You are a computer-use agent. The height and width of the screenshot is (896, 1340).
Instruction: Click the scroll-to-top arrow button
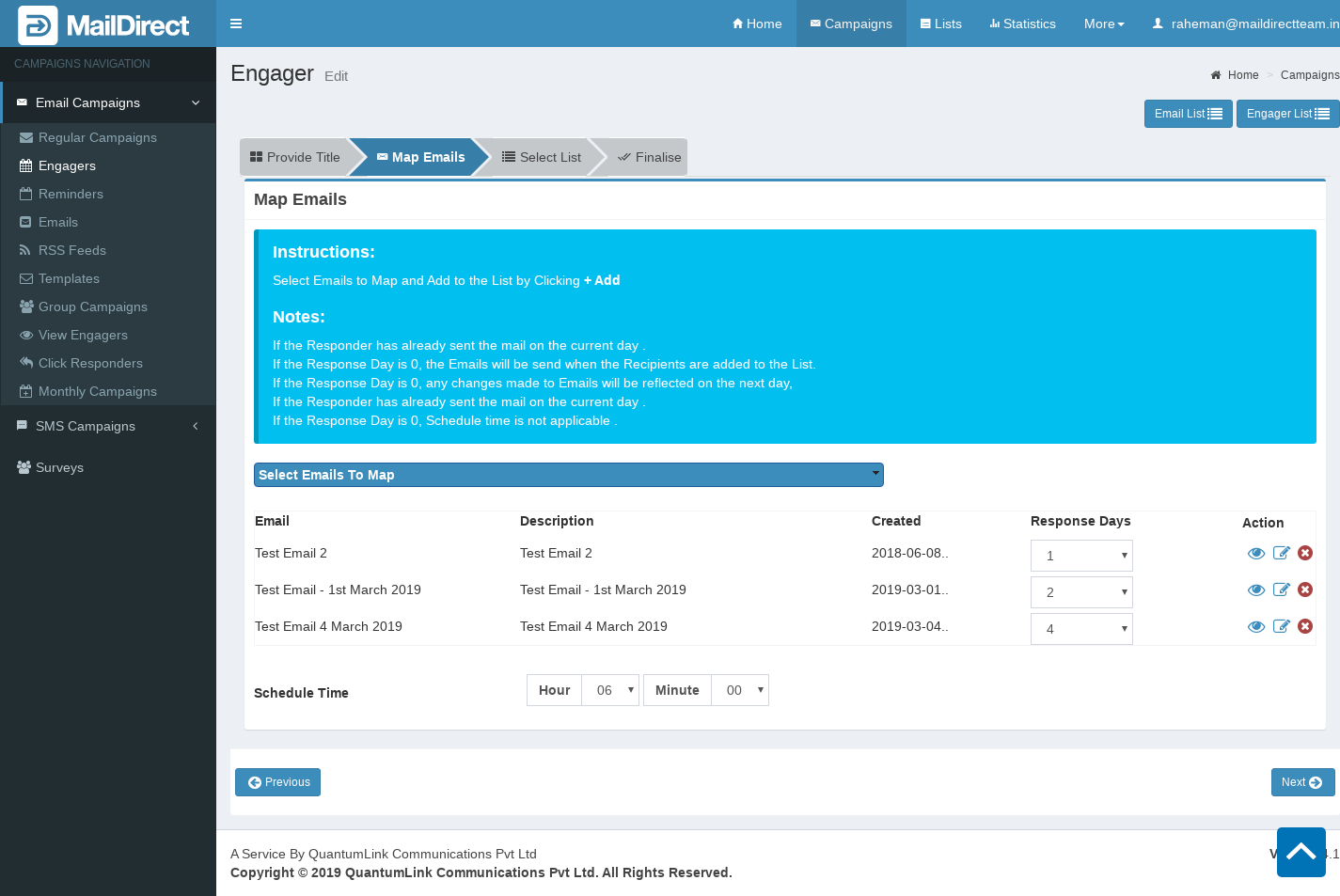(x=1301, y=852)
